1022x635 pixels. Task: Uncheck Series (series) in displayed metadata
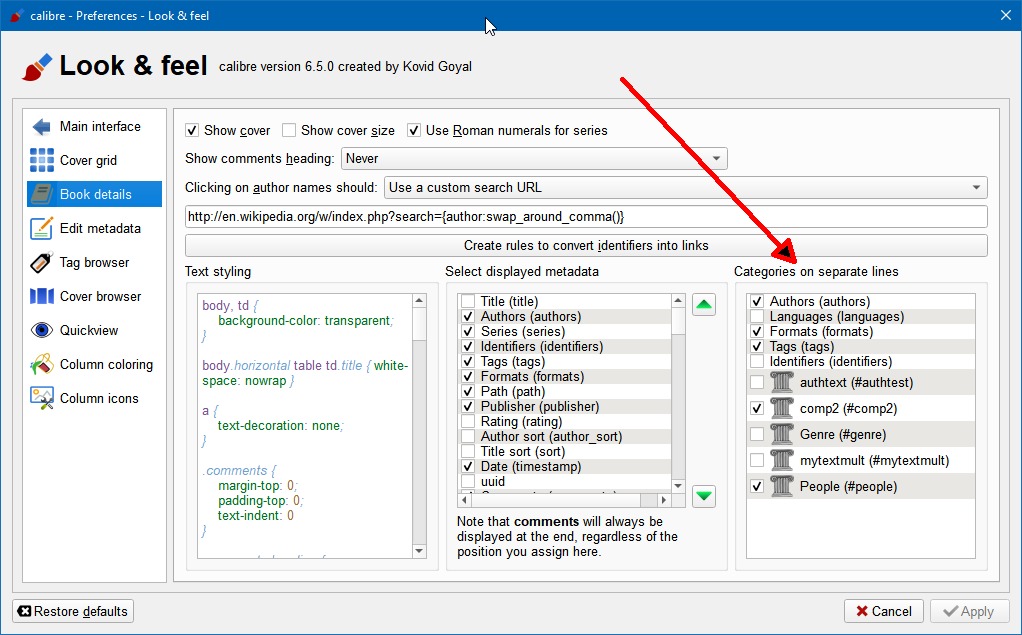[468, 331]
